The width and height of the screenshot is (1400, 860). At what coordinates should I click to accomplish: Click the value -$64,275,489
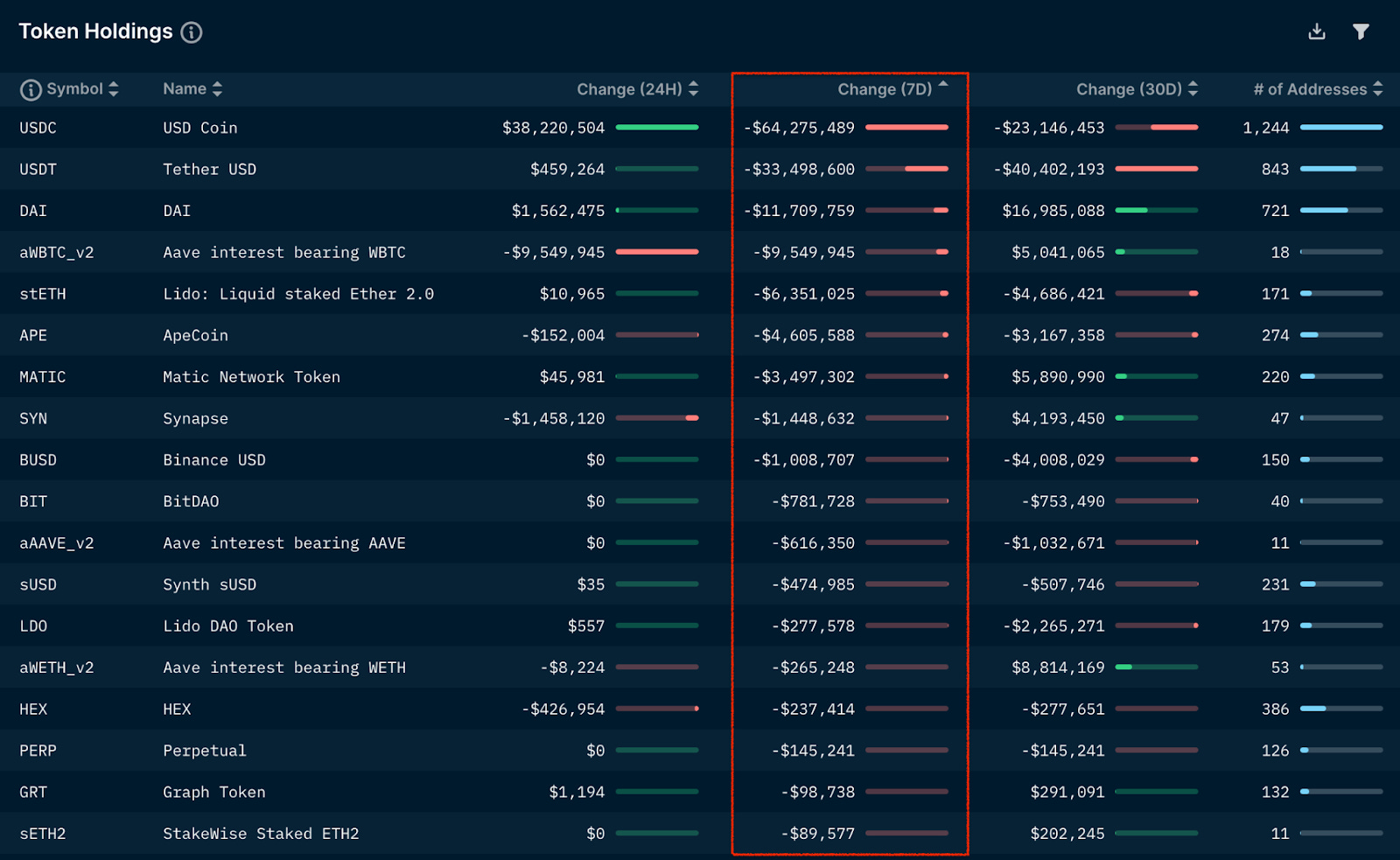click(x=799, y=128)
